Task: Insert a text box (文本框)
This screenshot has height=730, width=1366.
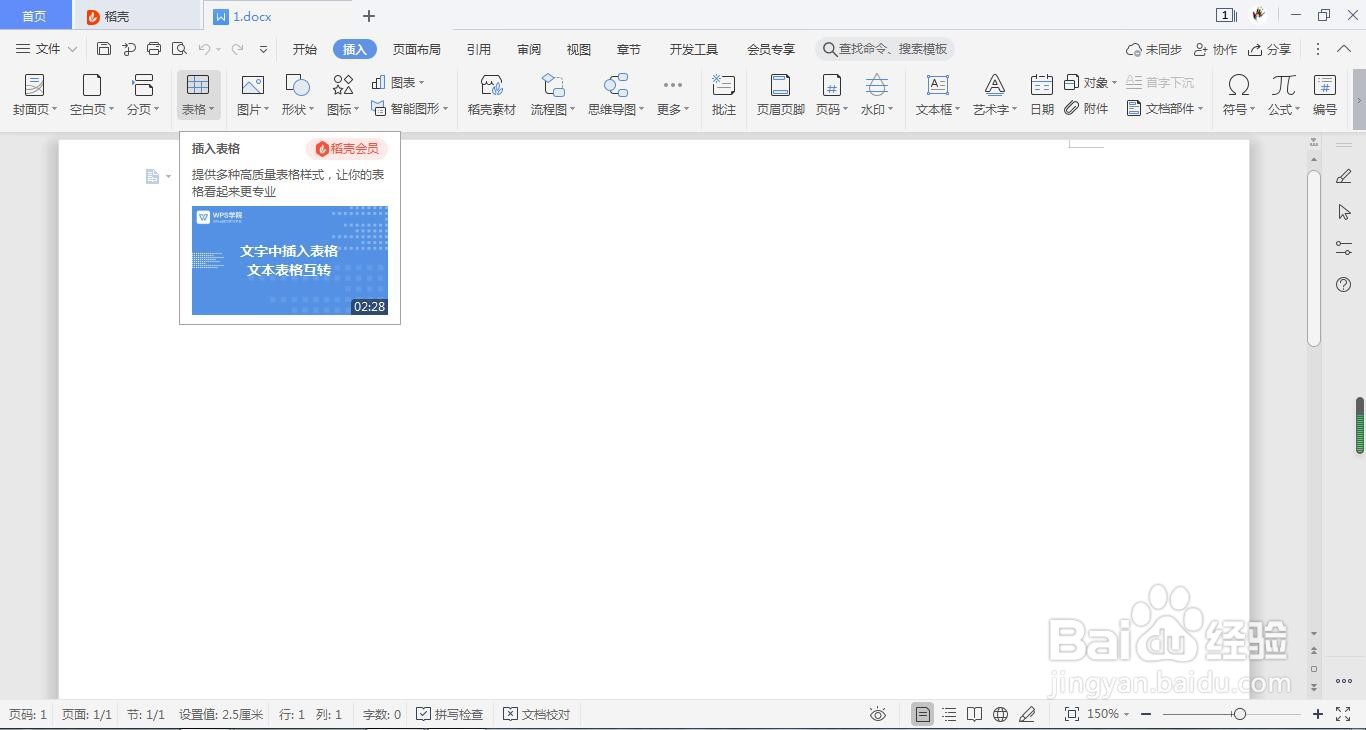Action: click(938, 95)
